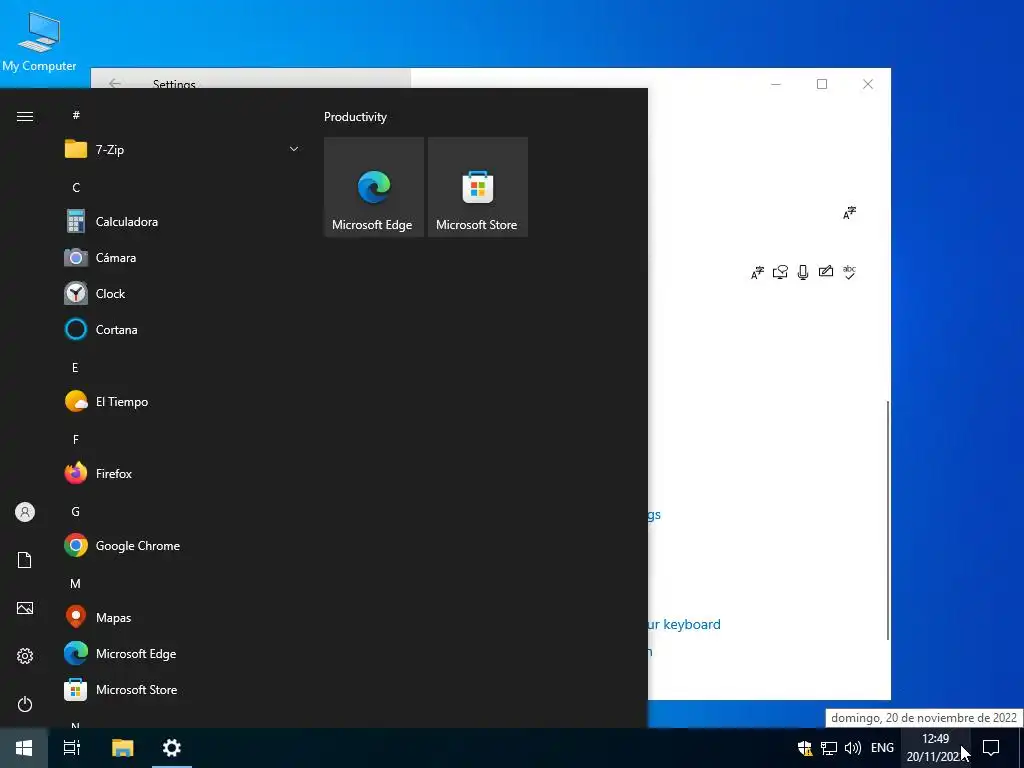Open My Computer desktop icon
The image size is (1024, 768).
pos(39,40)
